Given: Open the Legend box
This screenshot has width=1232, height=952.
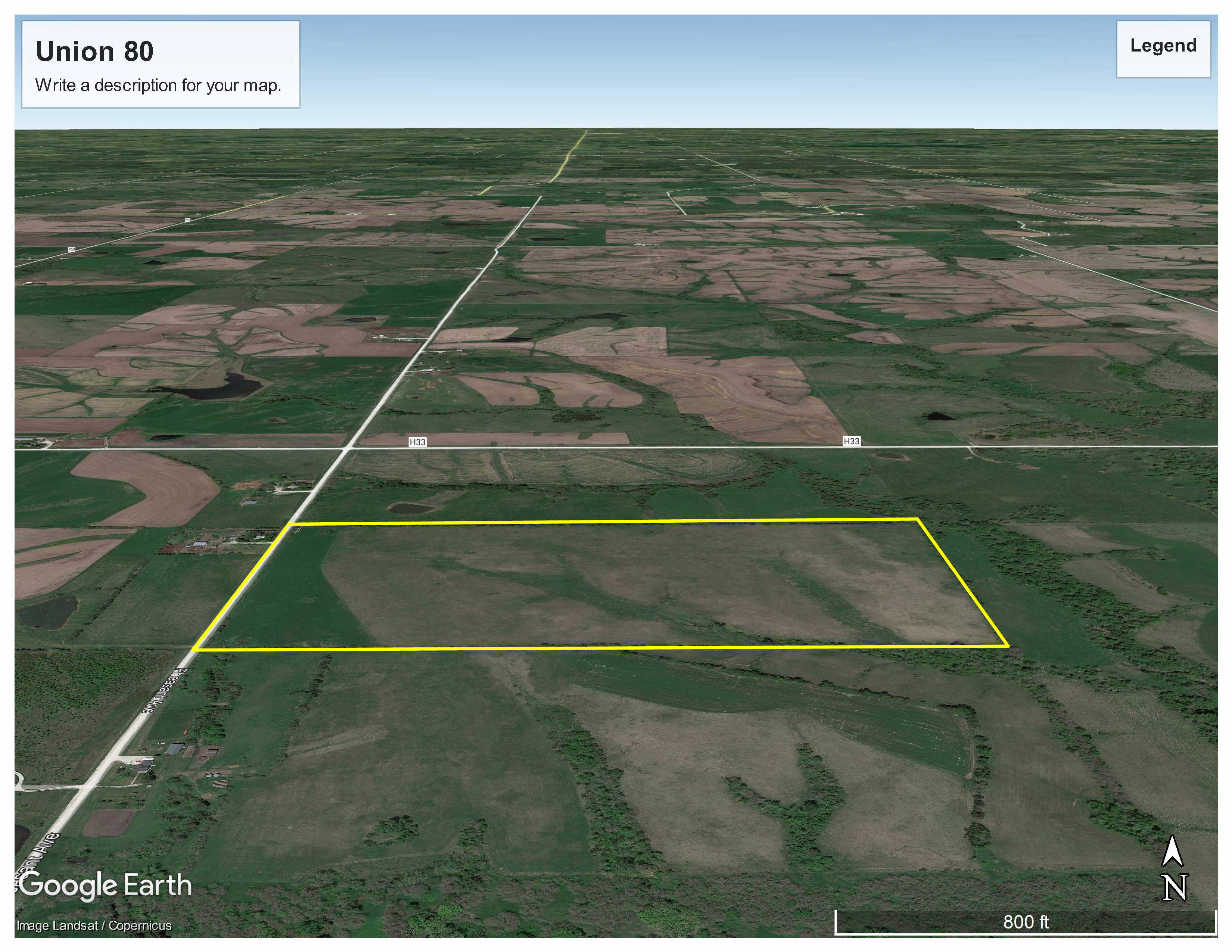Looking at the screenshot, I should point(1163,49).
